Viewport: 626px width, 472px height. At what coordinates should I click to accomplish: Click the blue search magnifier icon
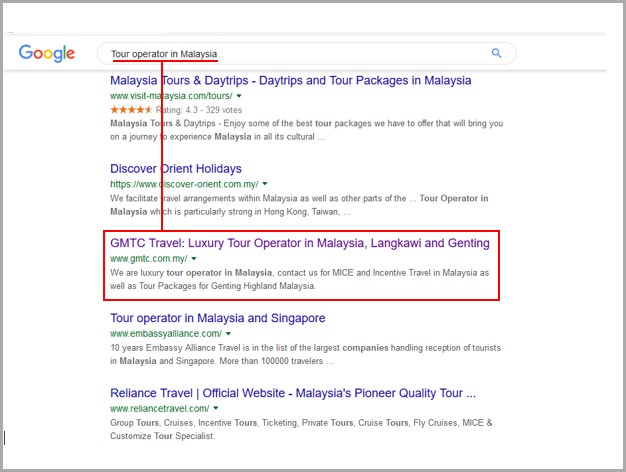[496, 53]
